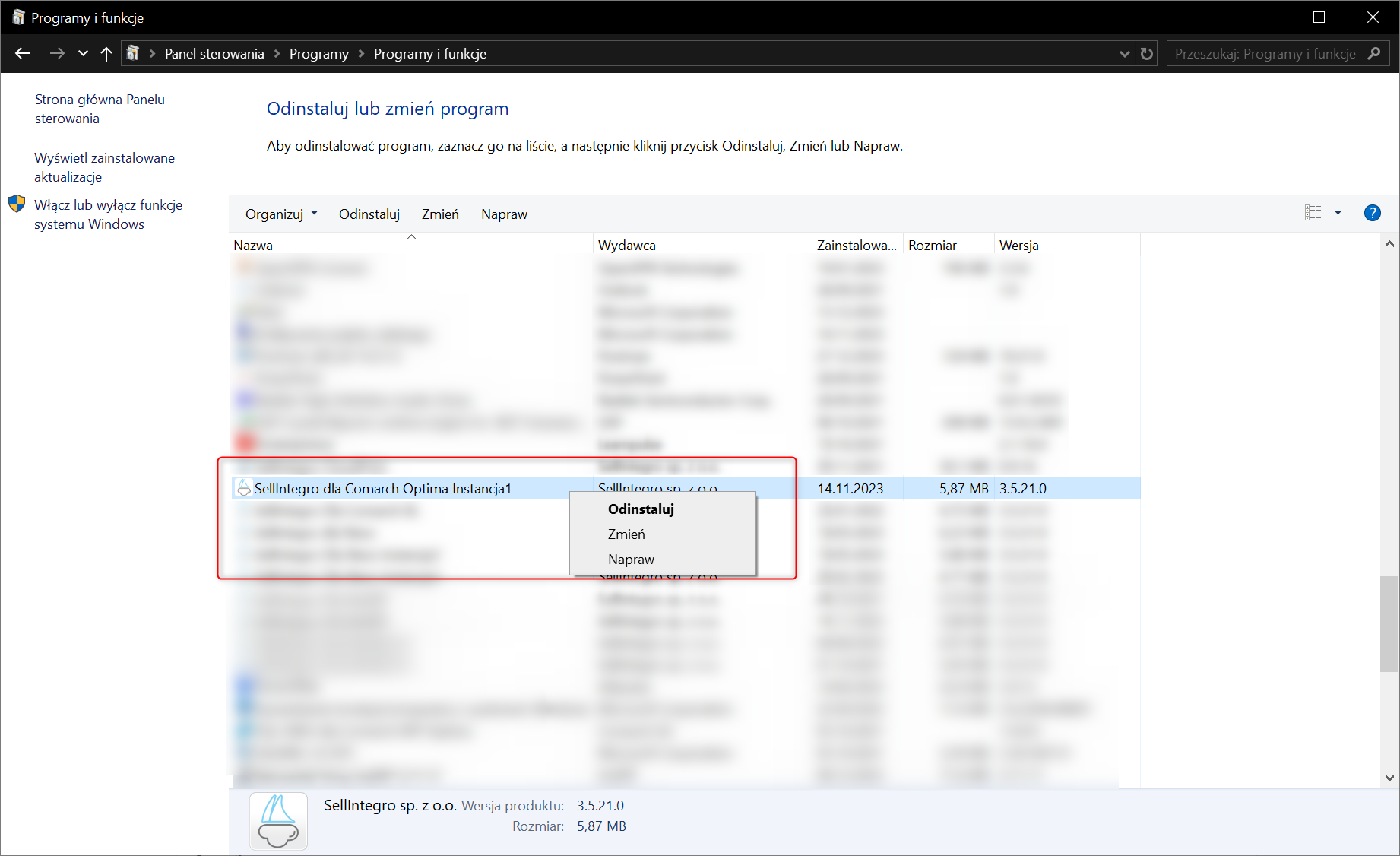Go back with the navigation arrow
Viewport: 1400px width, 856px height.
pos(22,53)
